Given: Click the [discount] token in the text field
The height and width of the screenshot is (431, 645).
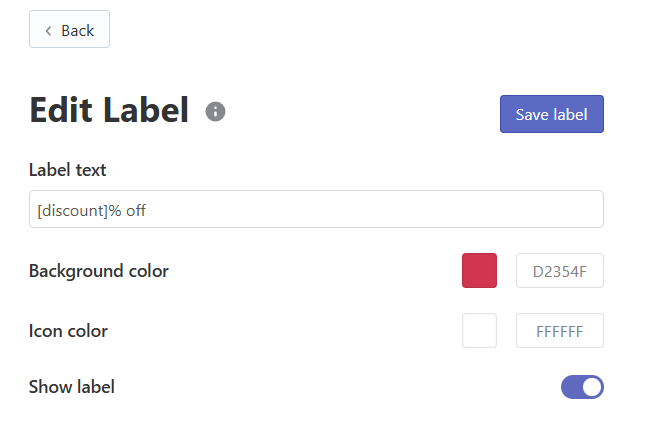Looking at the screenshot, I should coord(73,211).
